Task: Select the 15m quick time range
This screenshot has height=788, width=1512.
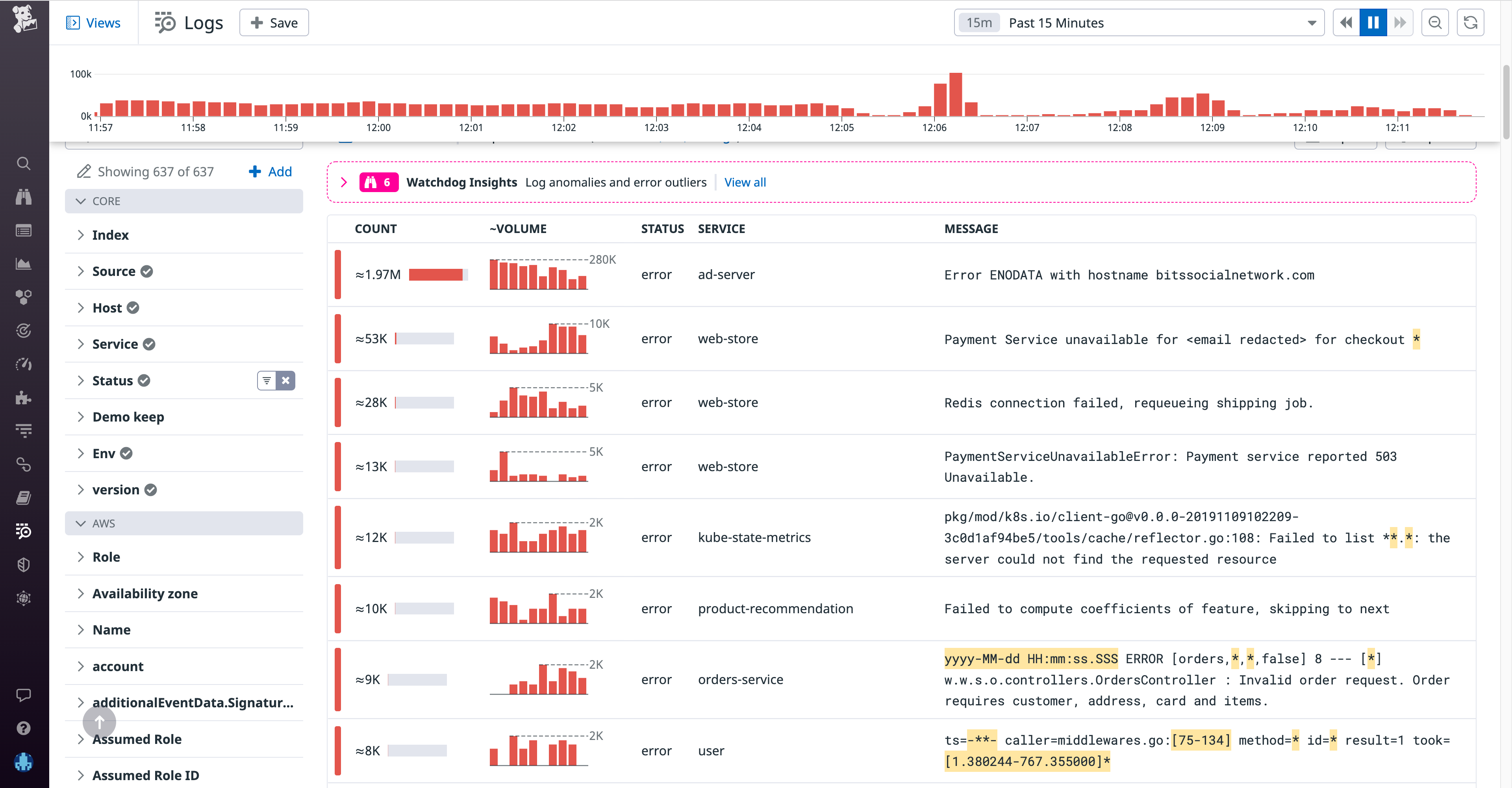Action: tap(978, 22)
